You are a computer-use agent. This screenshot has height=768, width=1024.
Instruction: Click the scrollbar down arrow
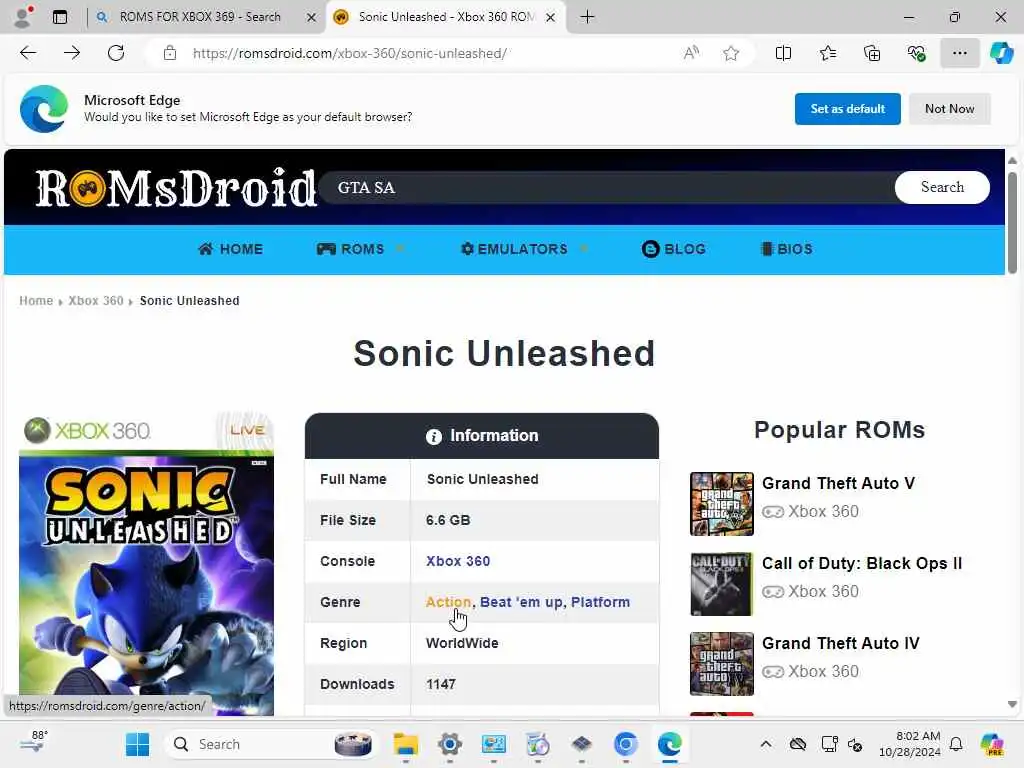click(x=1012, y=704)
